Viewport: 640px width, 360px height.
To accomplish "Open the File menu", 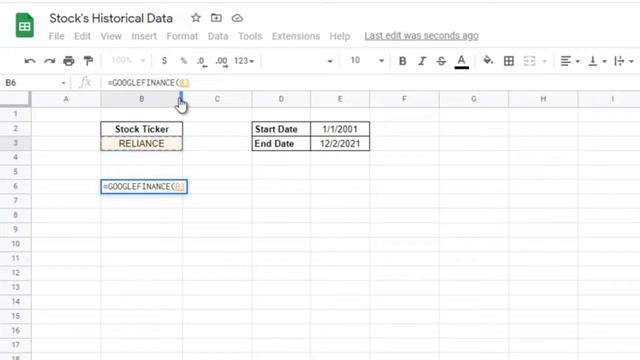I will 56,36.
